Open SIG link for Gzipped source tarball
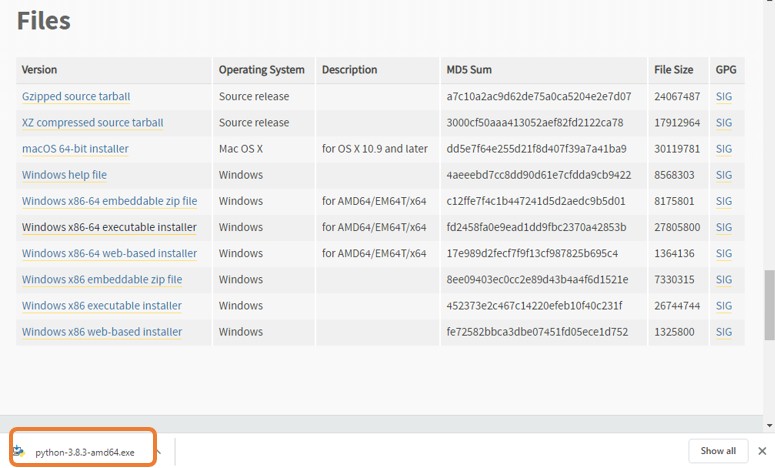775x468 pixels. (x=724, y=96)
